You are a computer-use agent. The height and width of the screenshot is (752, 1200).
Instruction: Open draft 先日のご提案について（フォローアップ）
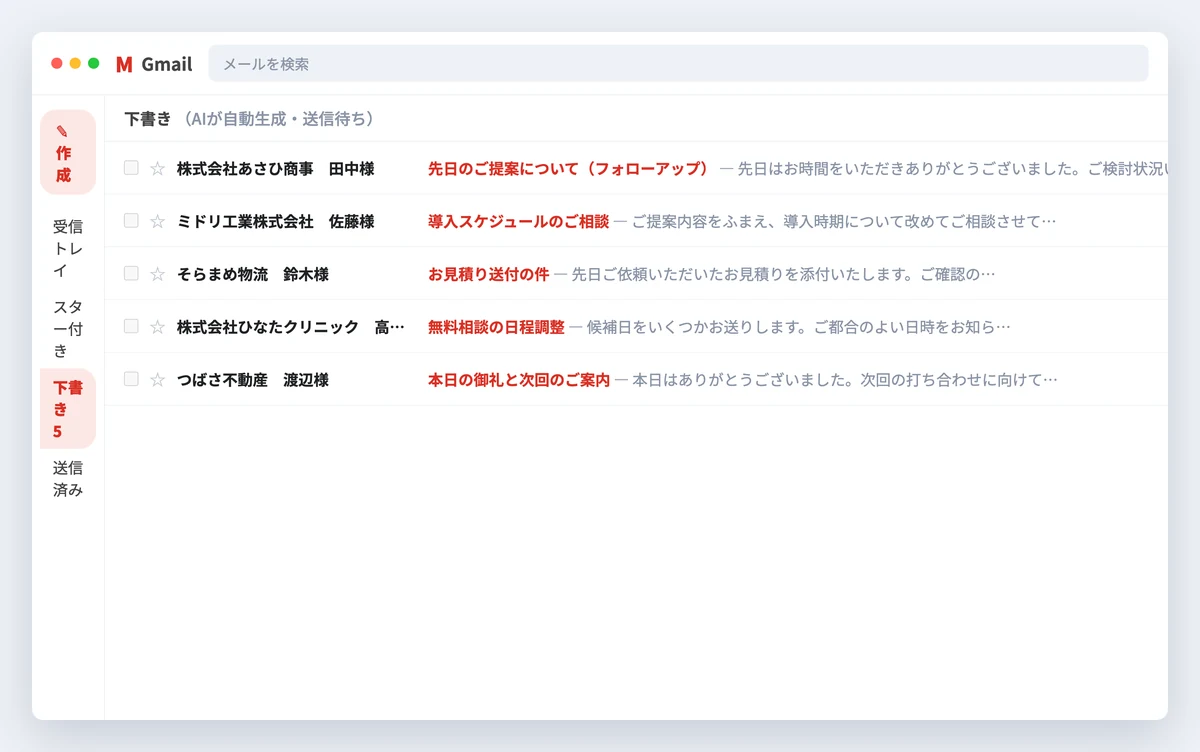pos(568,169)
